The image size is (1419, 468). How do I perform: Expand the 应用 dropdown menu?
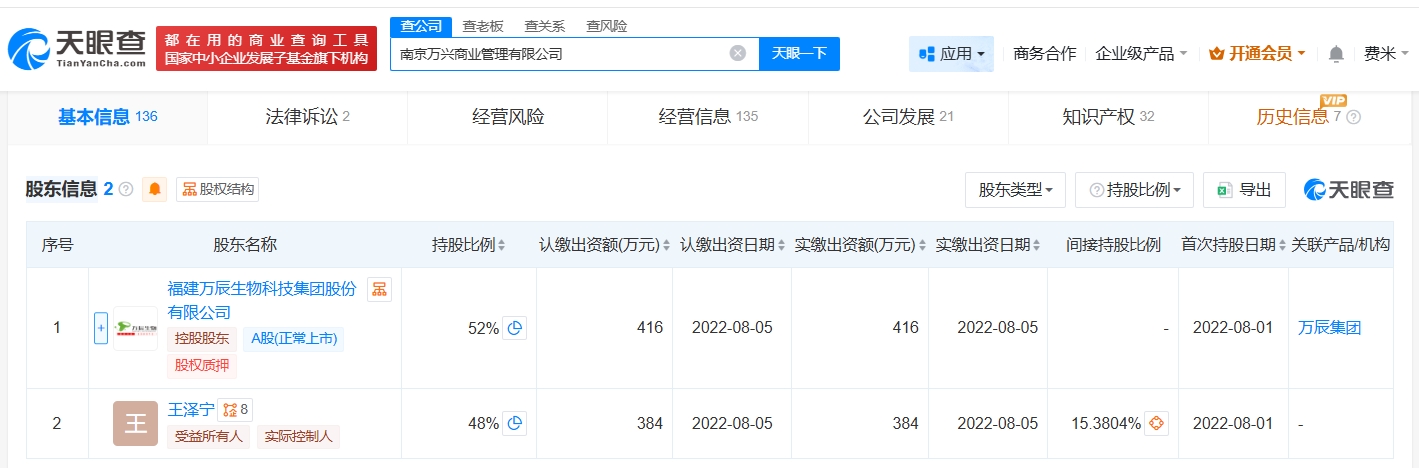[951, 54]
